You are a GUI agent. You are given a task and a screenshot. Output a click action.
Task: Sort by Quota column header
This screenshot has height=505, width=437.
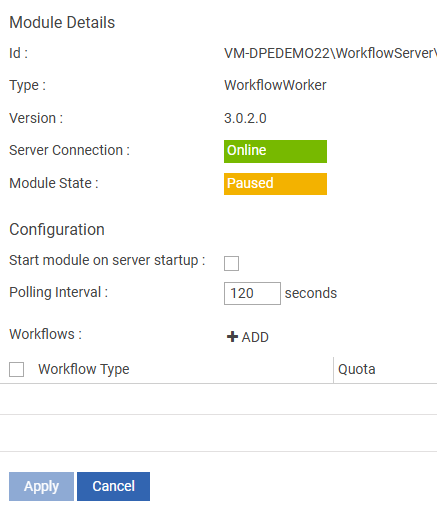357,369
